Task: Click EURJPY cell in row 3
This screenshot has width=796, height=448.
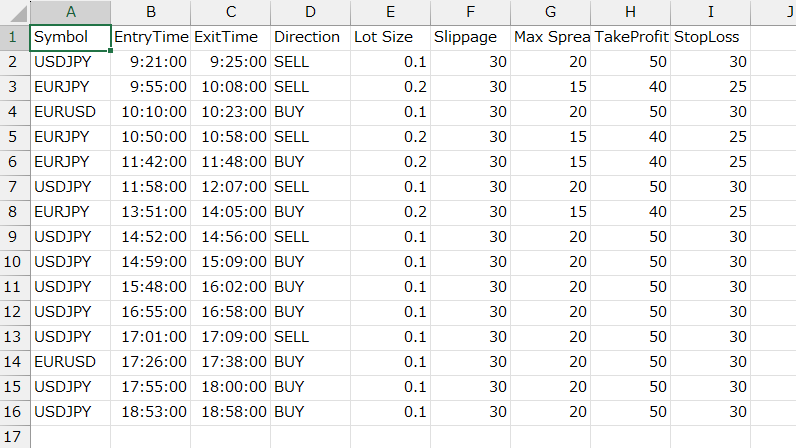Action: coord(70,86)
